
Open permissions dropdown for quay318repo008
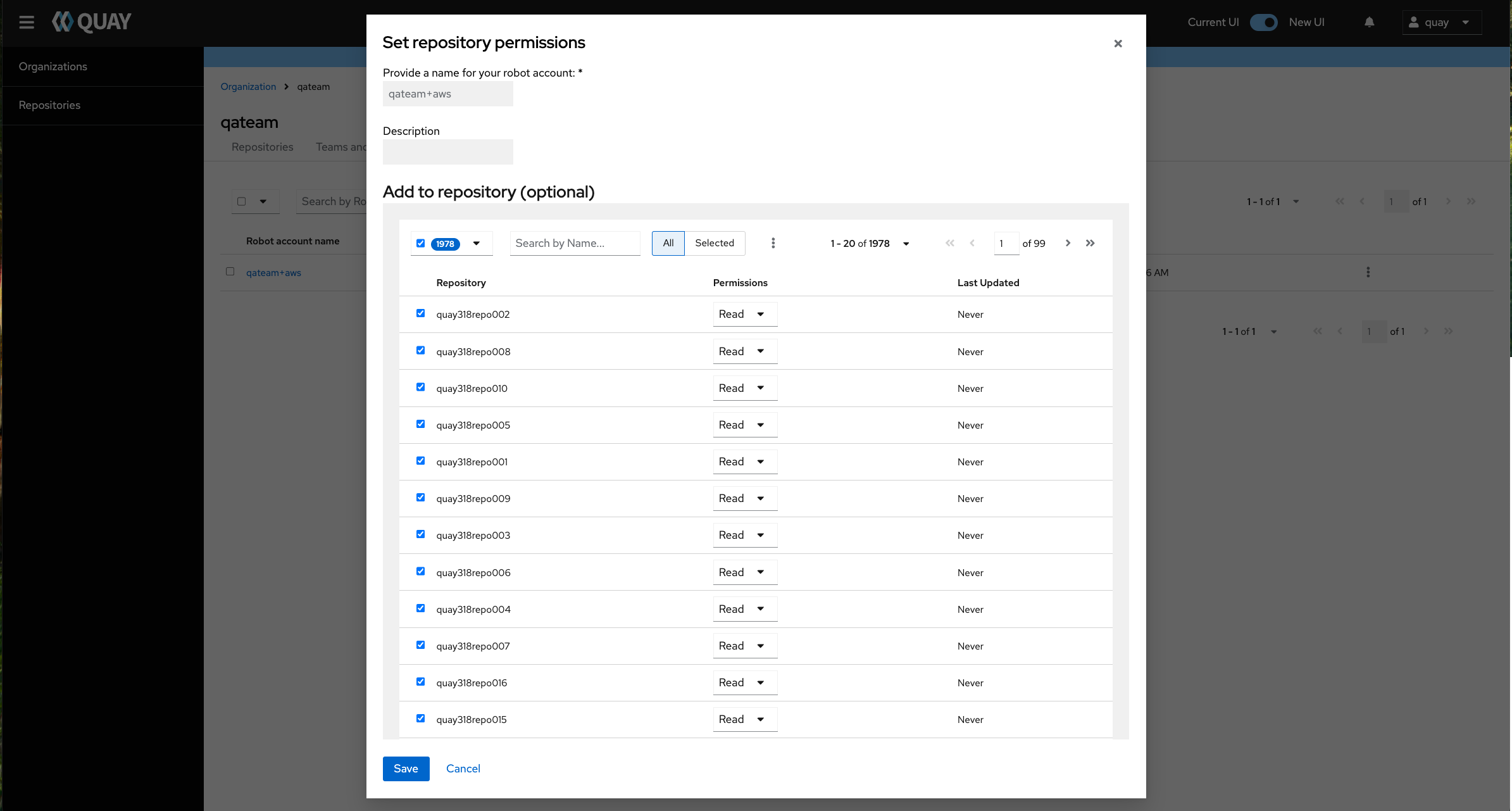tap(744, 351)
